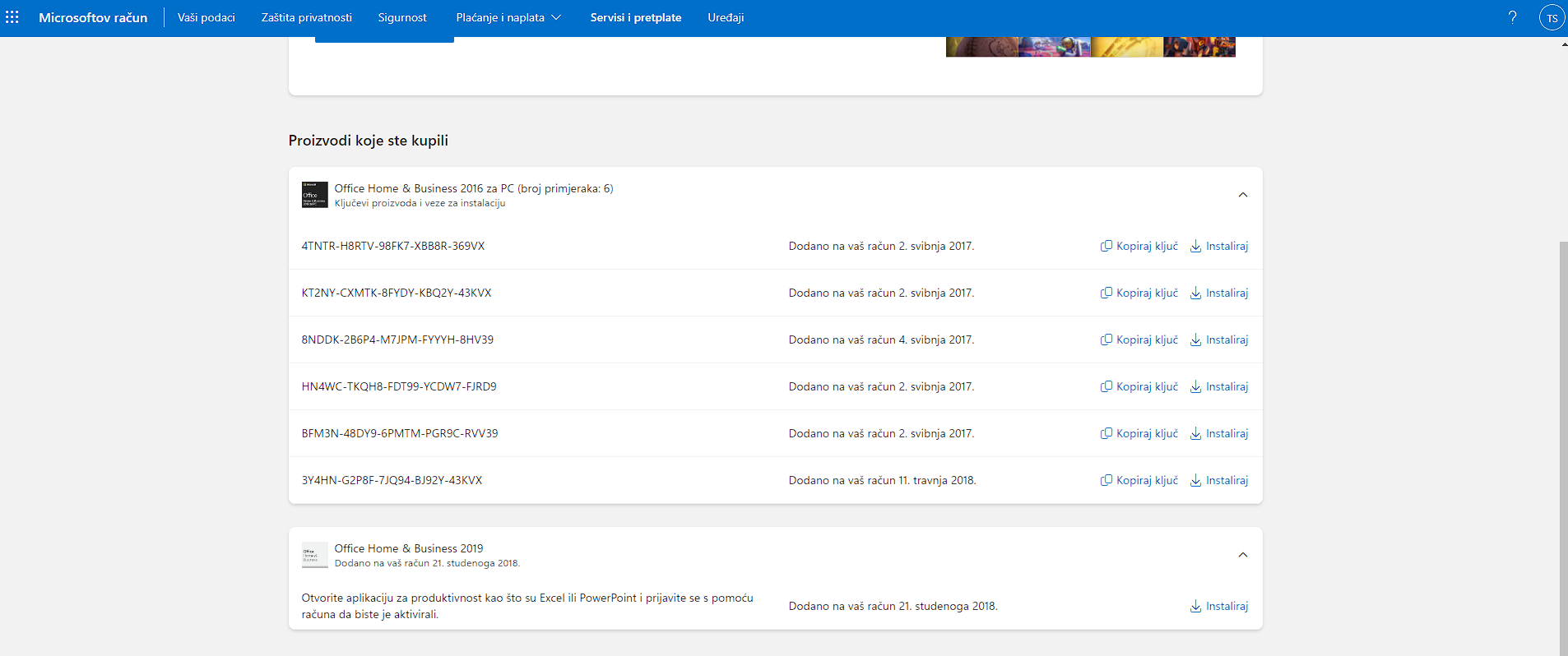Select product key text 3Y4HN-G2P8F-7JQ94-BJ92Y-43KVX
1568x656 pixels.
pyautogui.click(x=392, y=480)
